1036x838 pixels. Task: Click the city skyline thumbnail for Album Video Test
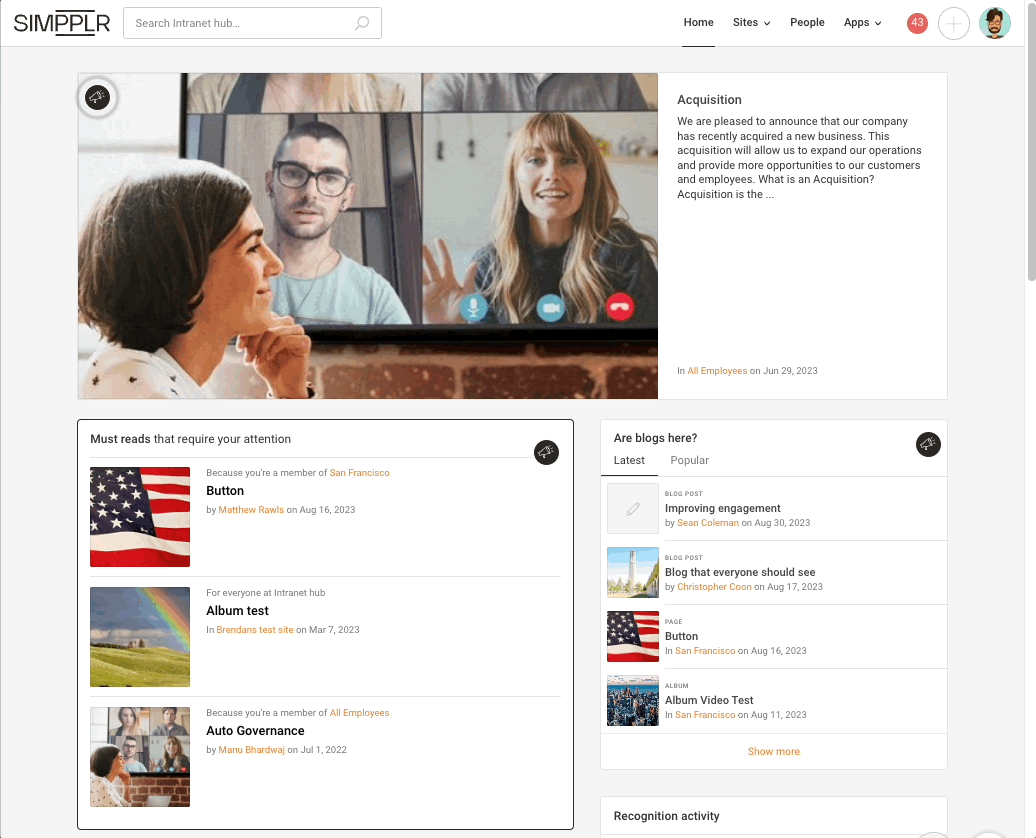point(633,701)
